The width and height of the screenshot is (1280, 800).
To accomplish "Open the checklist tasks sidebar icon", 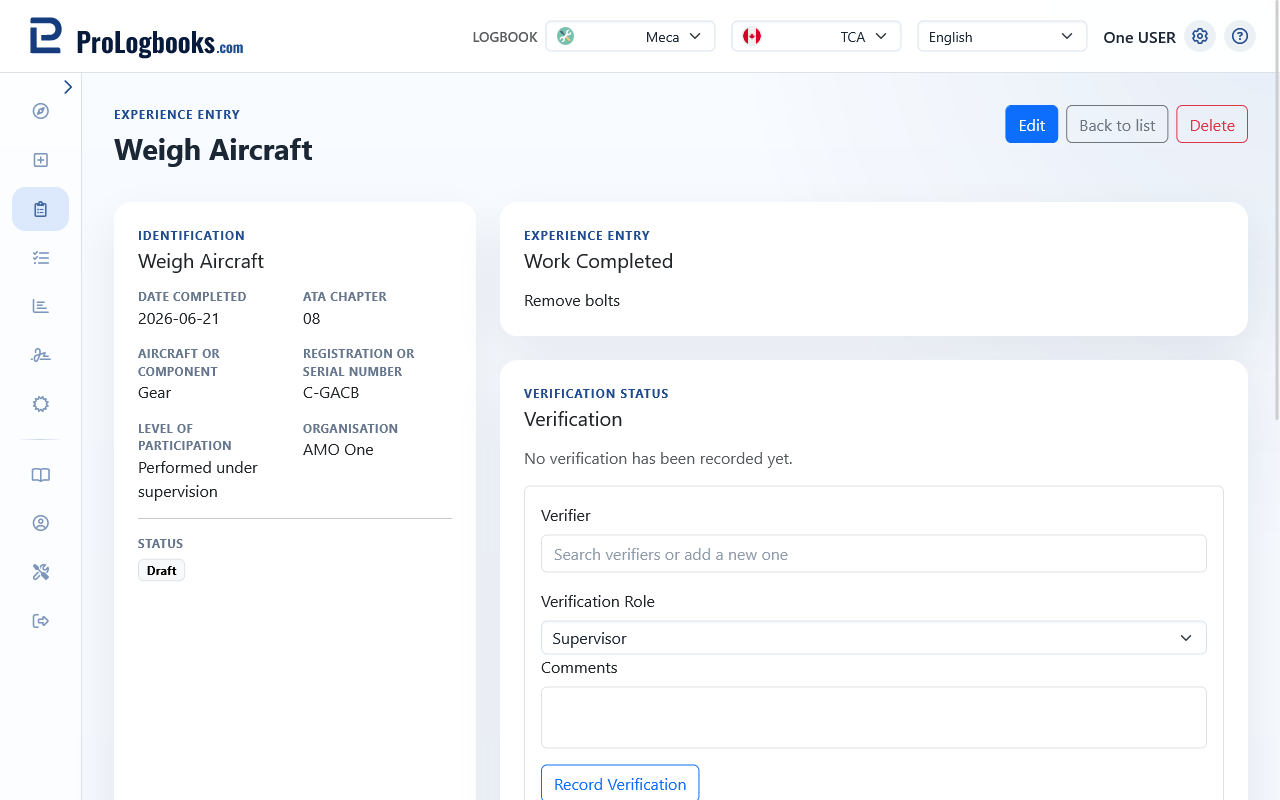I will coord(41,258).
